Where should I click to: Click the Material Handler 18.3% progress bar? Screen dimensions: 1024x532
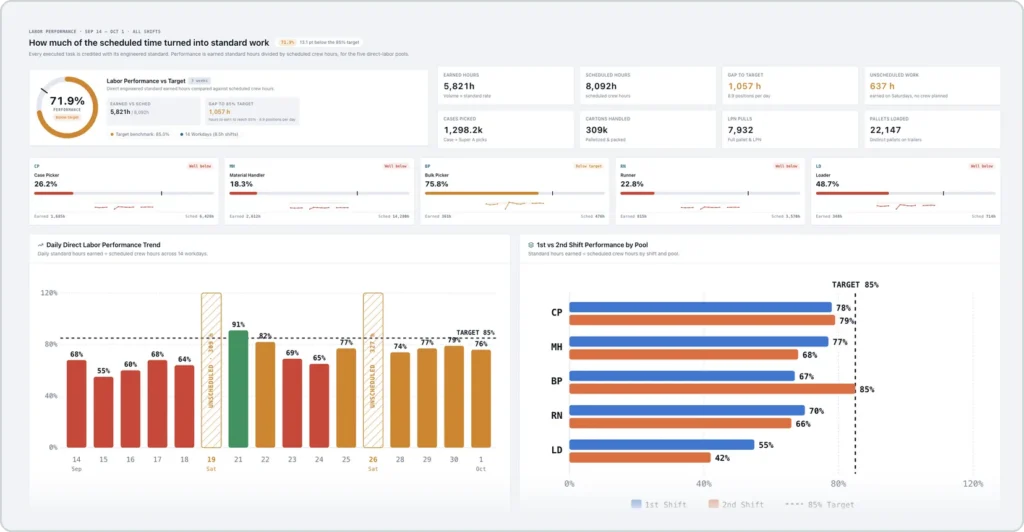point(319,193)
